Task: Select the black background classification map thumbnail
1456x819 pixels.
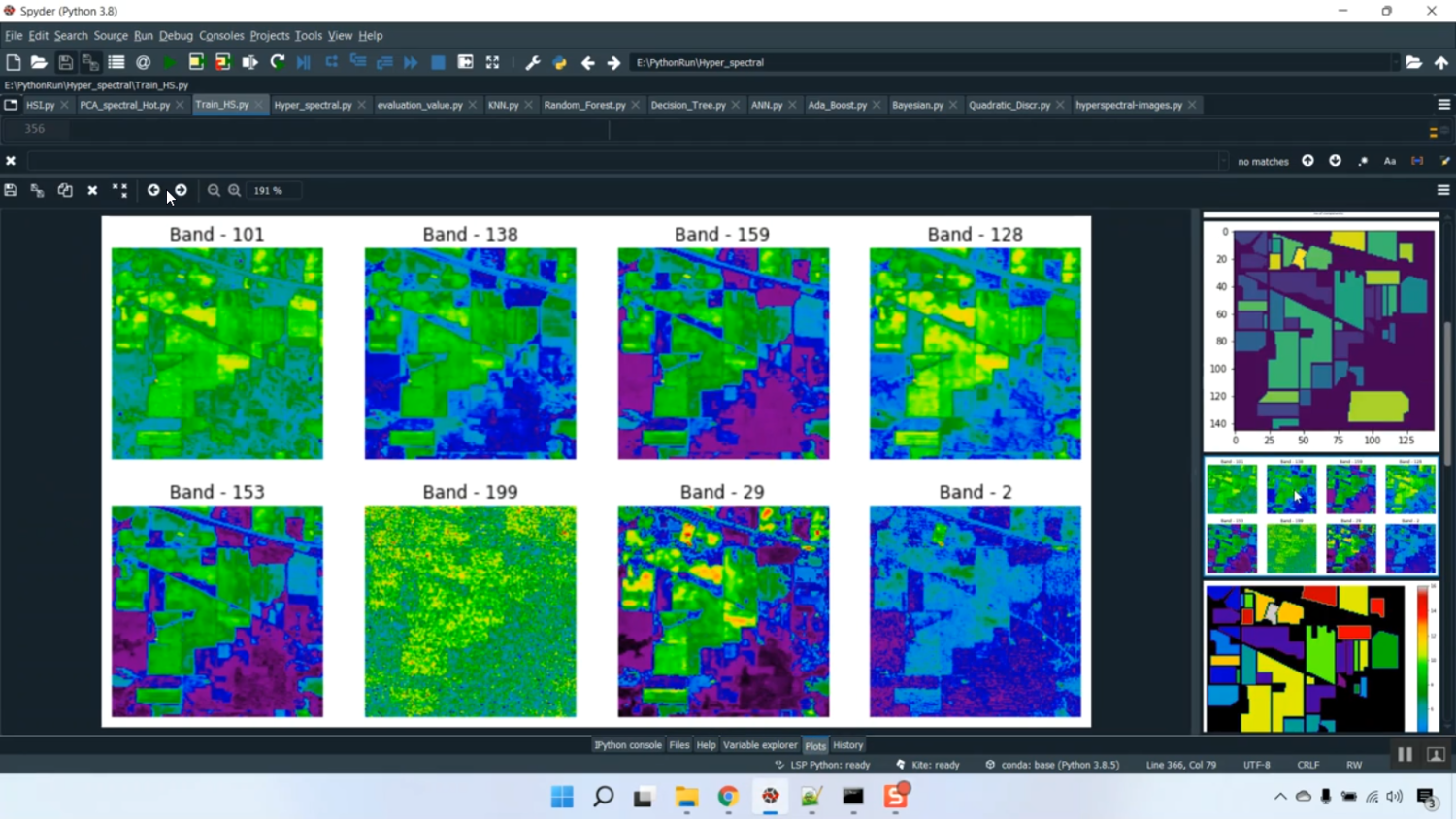Action: (1305, 658)
